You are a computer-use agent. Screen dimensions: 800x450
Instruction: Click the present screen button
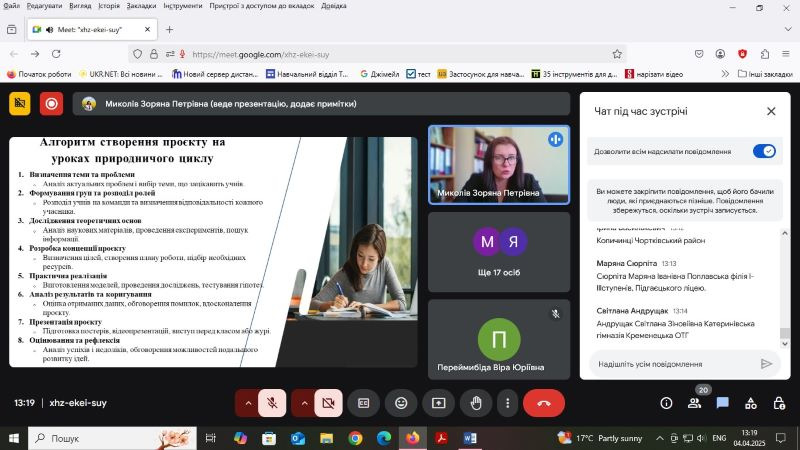coord(439,403)
